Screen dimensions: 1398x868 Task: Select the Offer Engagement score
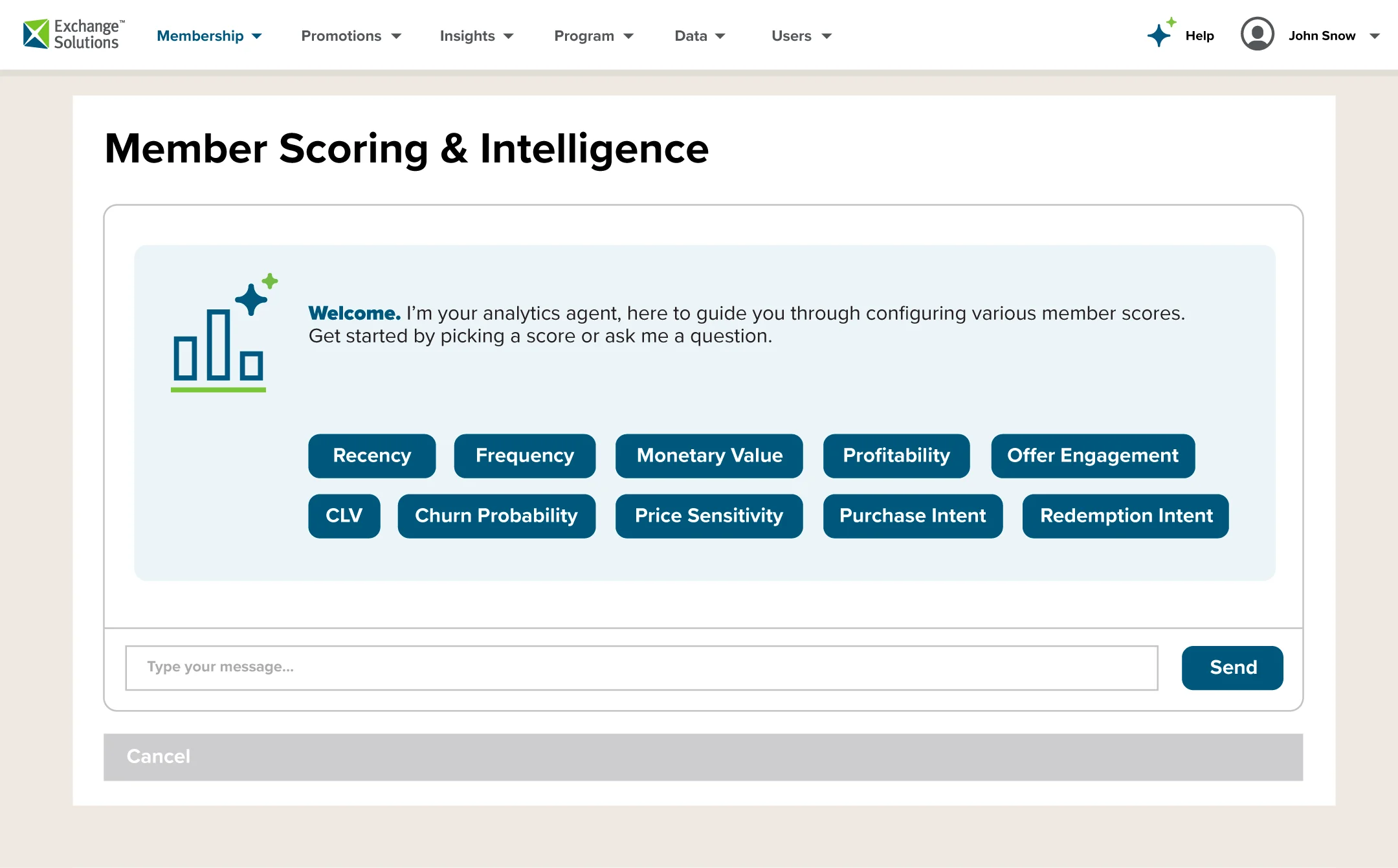click(1092, 456)
